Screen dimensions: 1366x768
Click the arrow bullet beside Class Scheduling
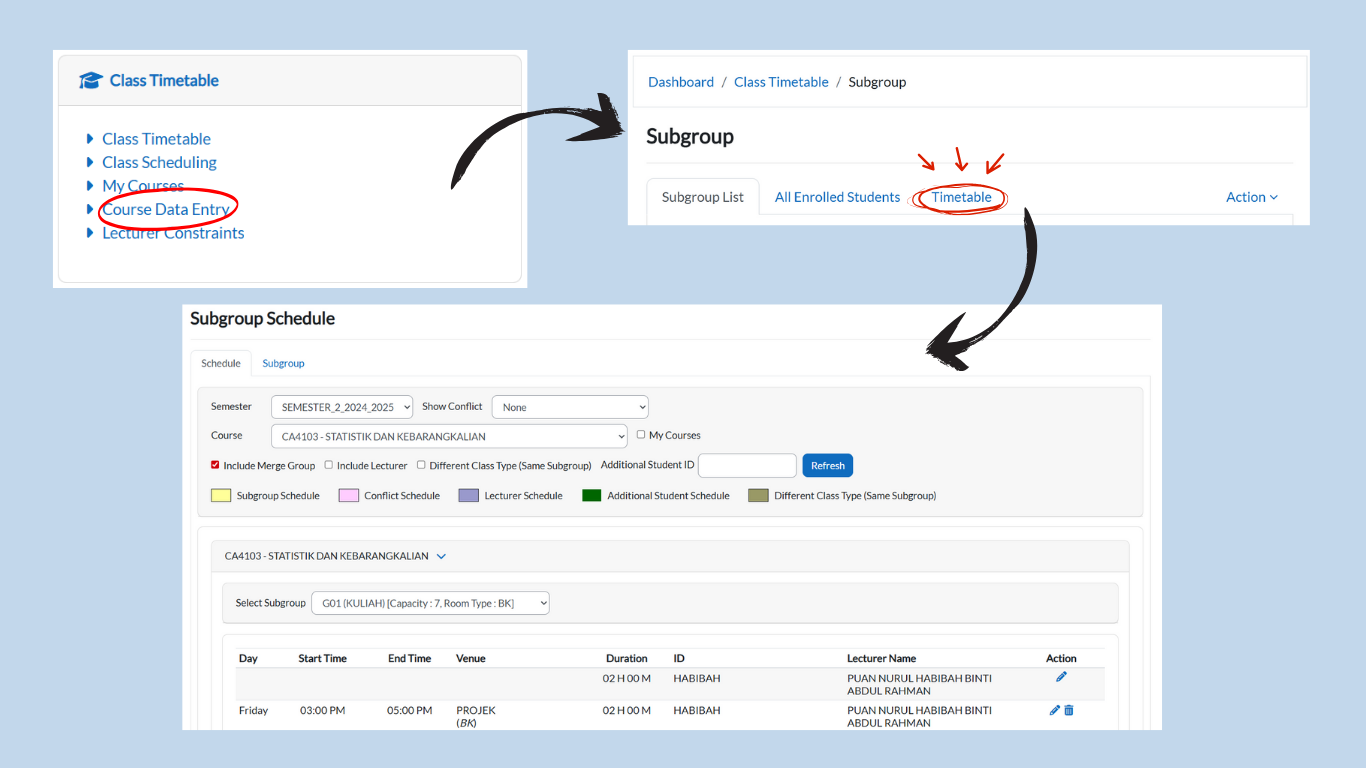tap(90, 162)
